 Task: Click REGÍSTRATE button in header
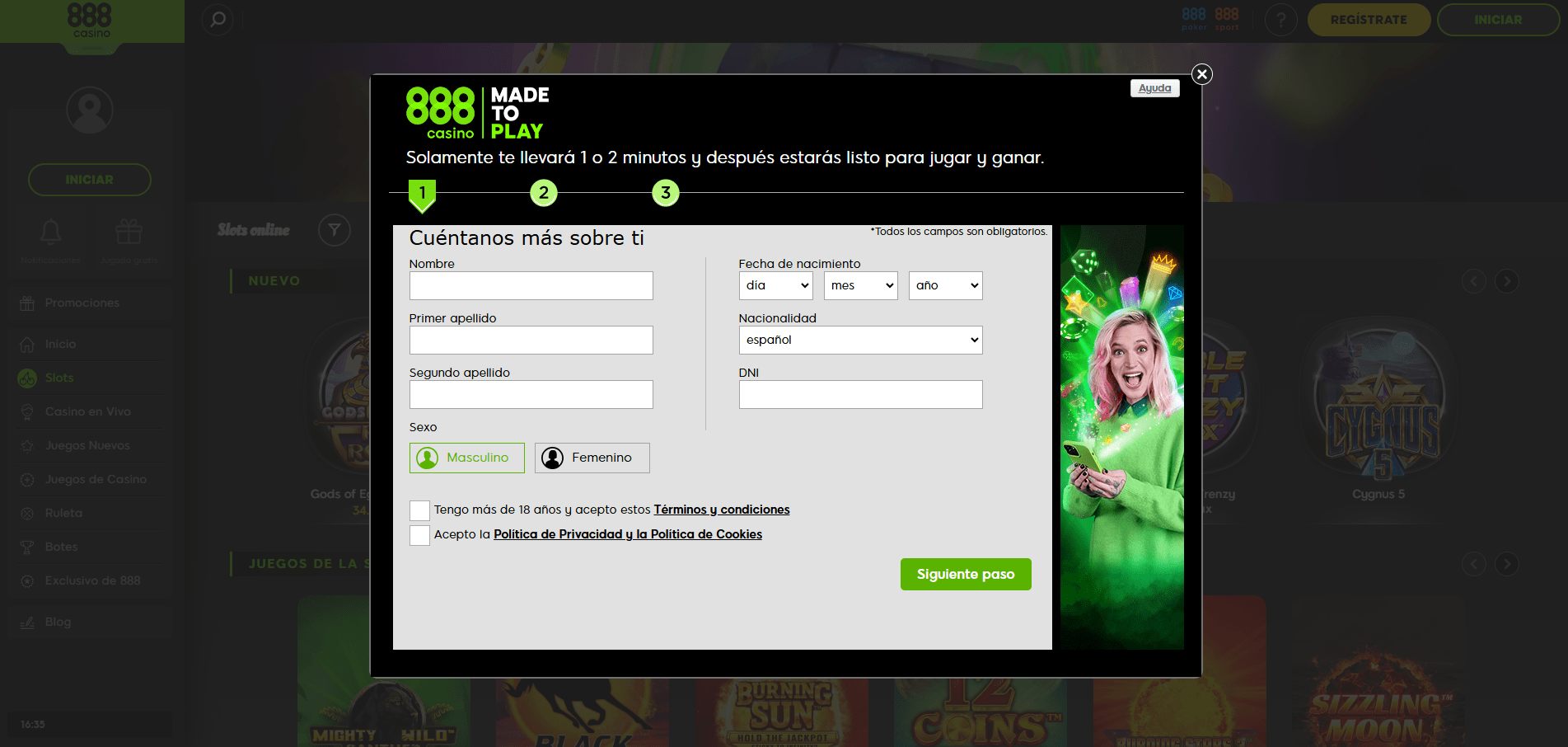point(1369,20)
